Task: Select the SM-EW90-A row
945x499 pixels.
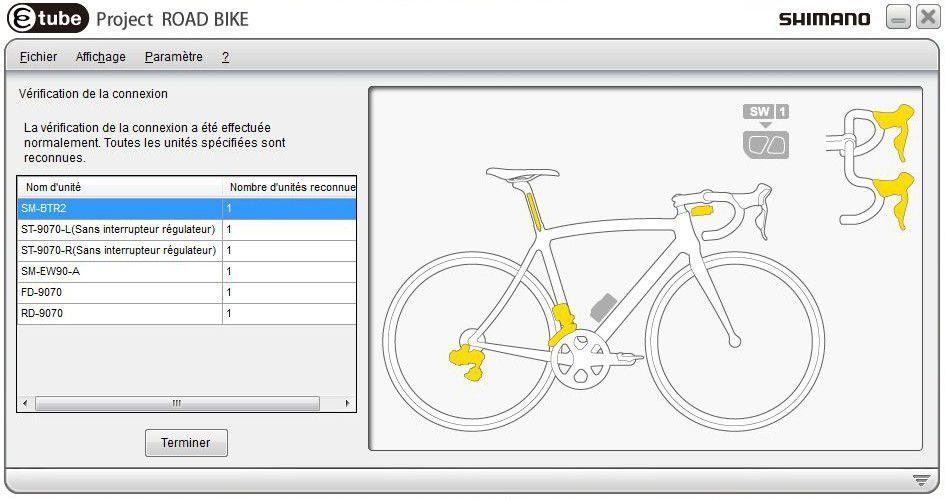Action: pyautogui.click(x=187, y=272)
